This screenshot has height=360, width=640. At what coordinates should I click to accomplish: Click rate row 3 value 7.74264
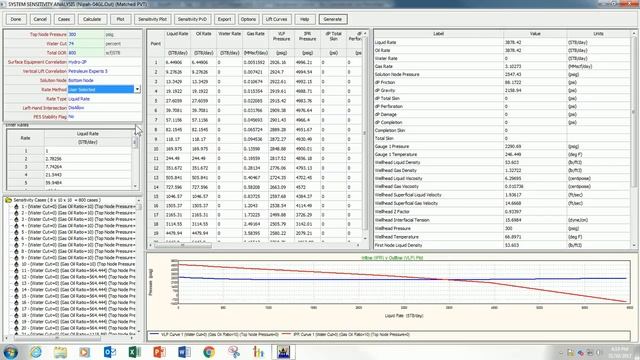[x=88, y=167]
